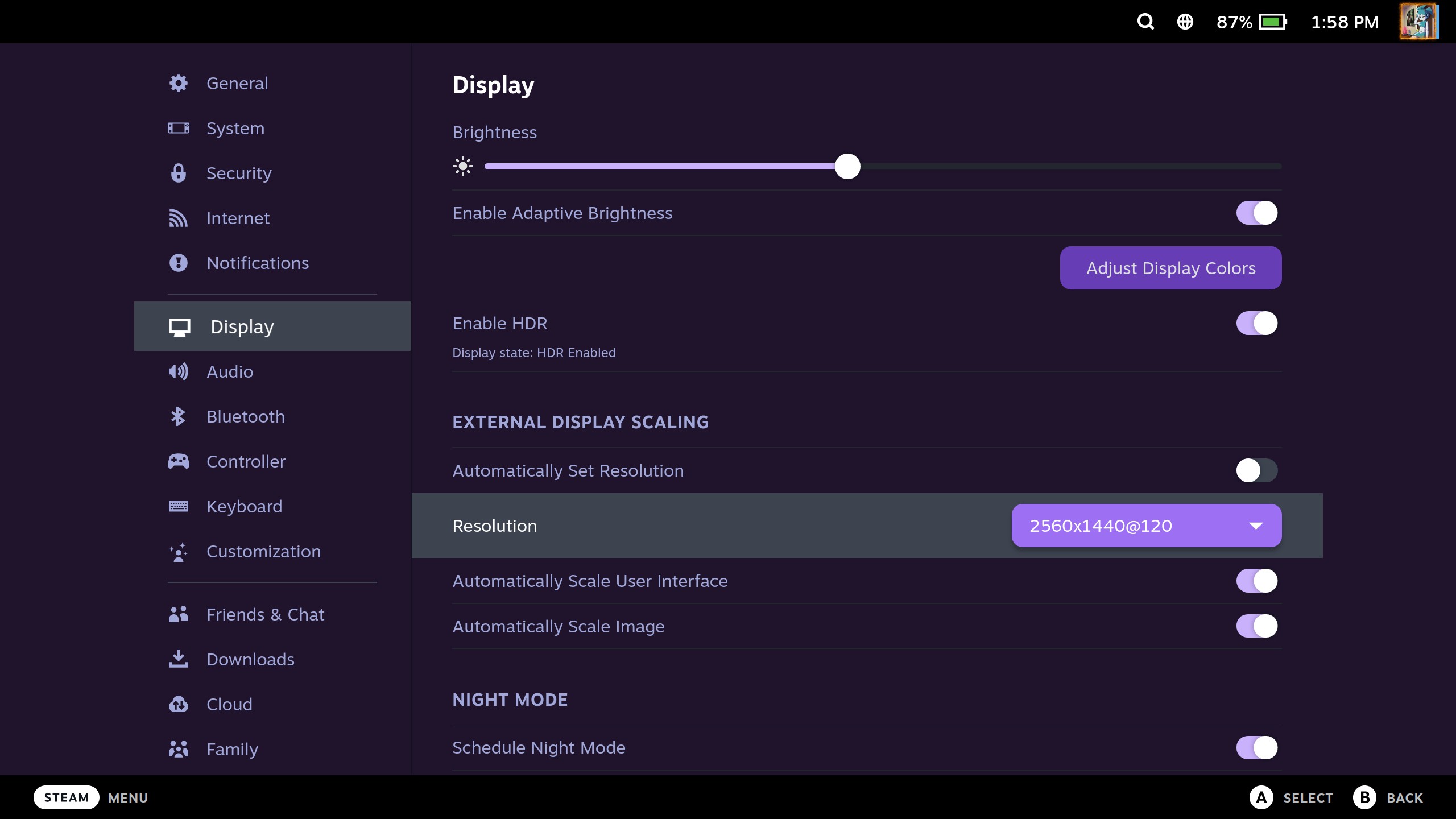This screenshot has width=1456, height=819.
Task: Select Notifications in the sidebar
Action: pos(272,263)
